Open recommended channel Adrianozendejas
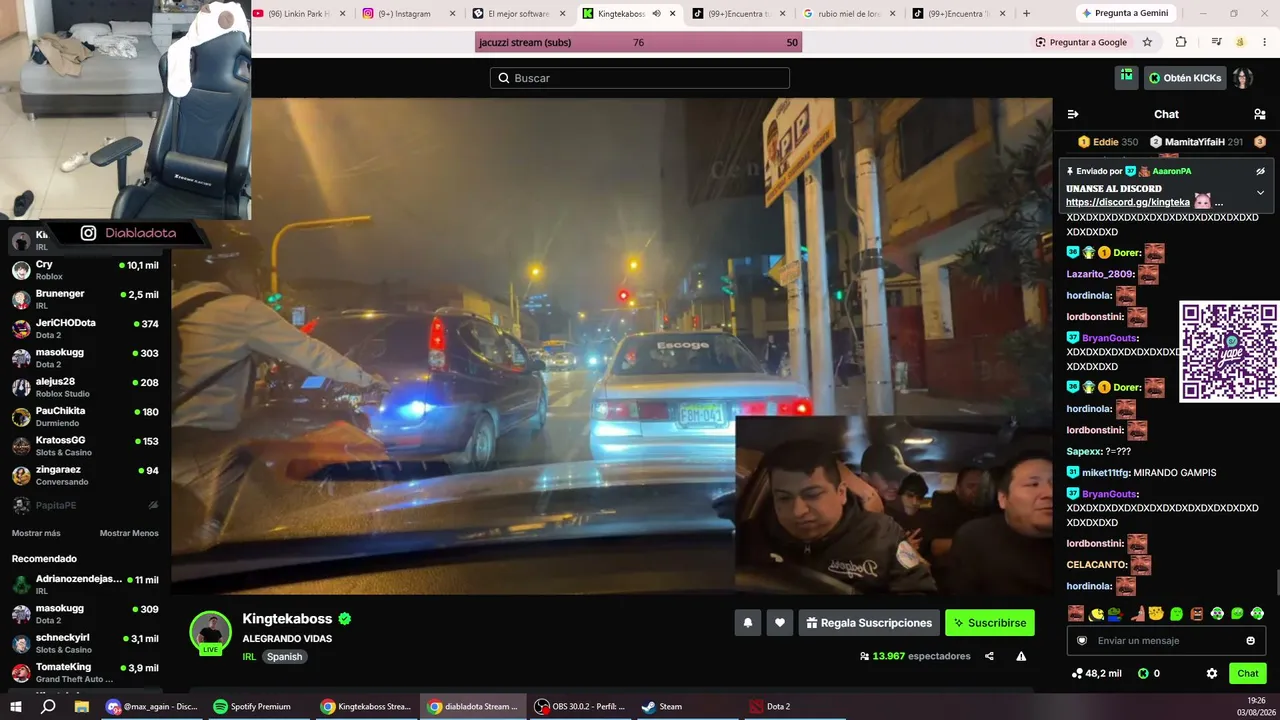1280x720 pixels. 86,584
